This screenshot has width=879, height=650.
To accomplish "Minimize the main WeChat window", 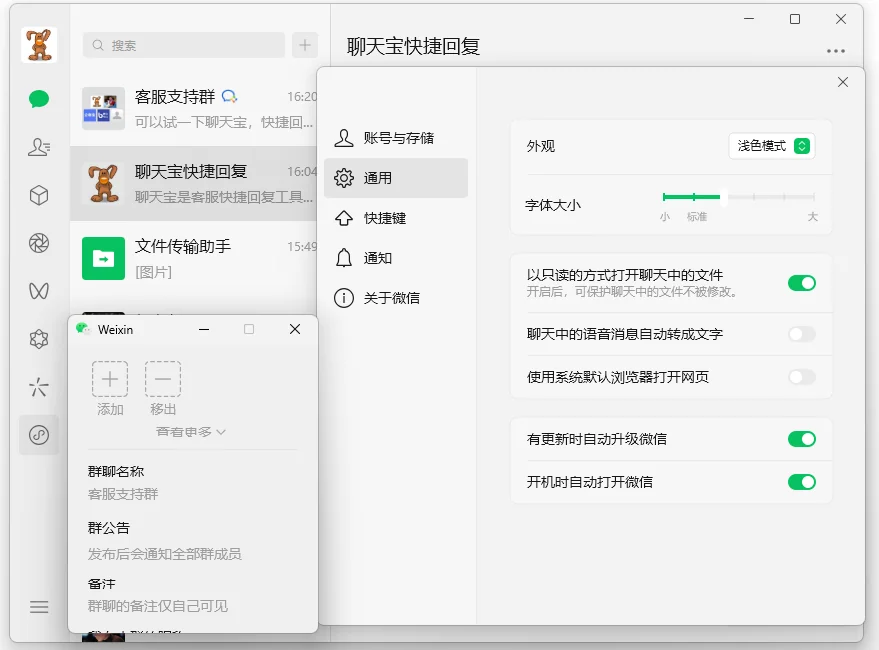I will point(749,19).
